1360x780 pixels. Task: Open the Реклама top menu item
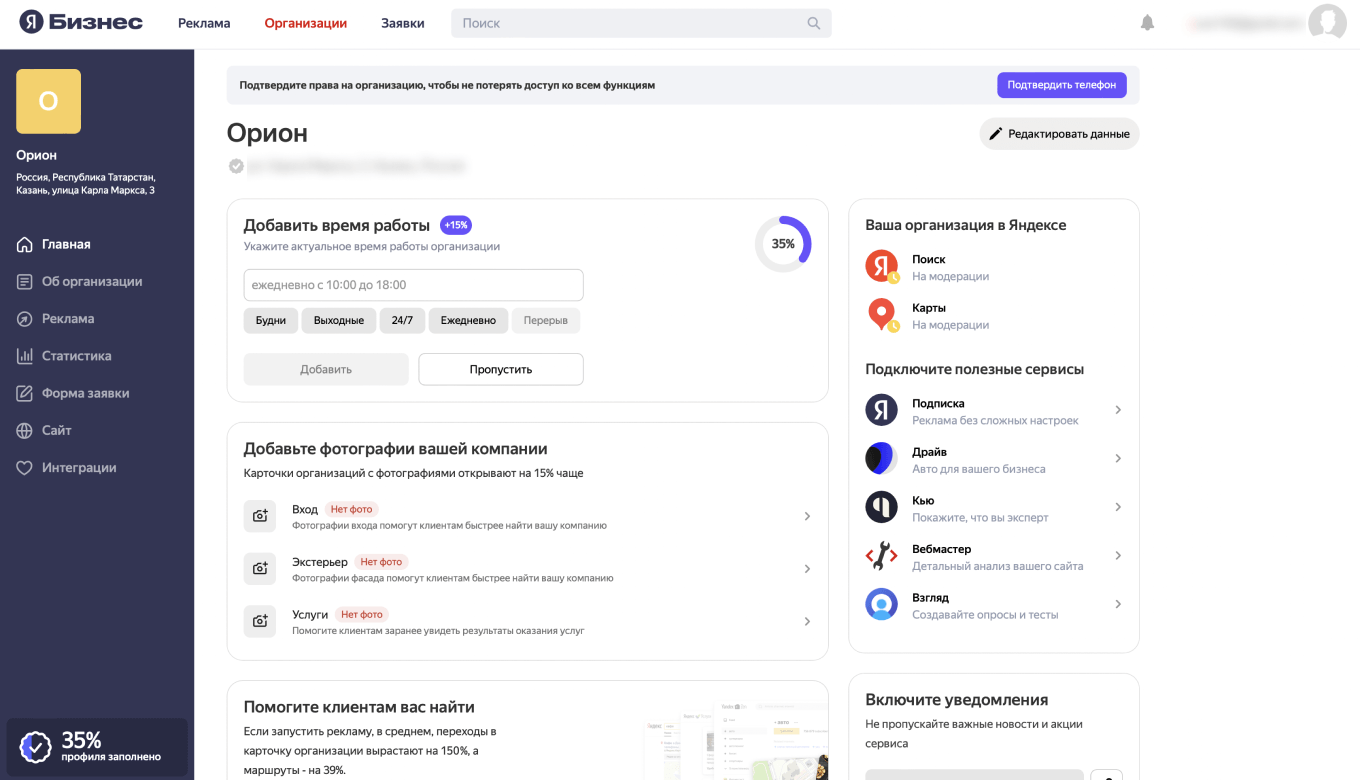click(x=203, y=21)
